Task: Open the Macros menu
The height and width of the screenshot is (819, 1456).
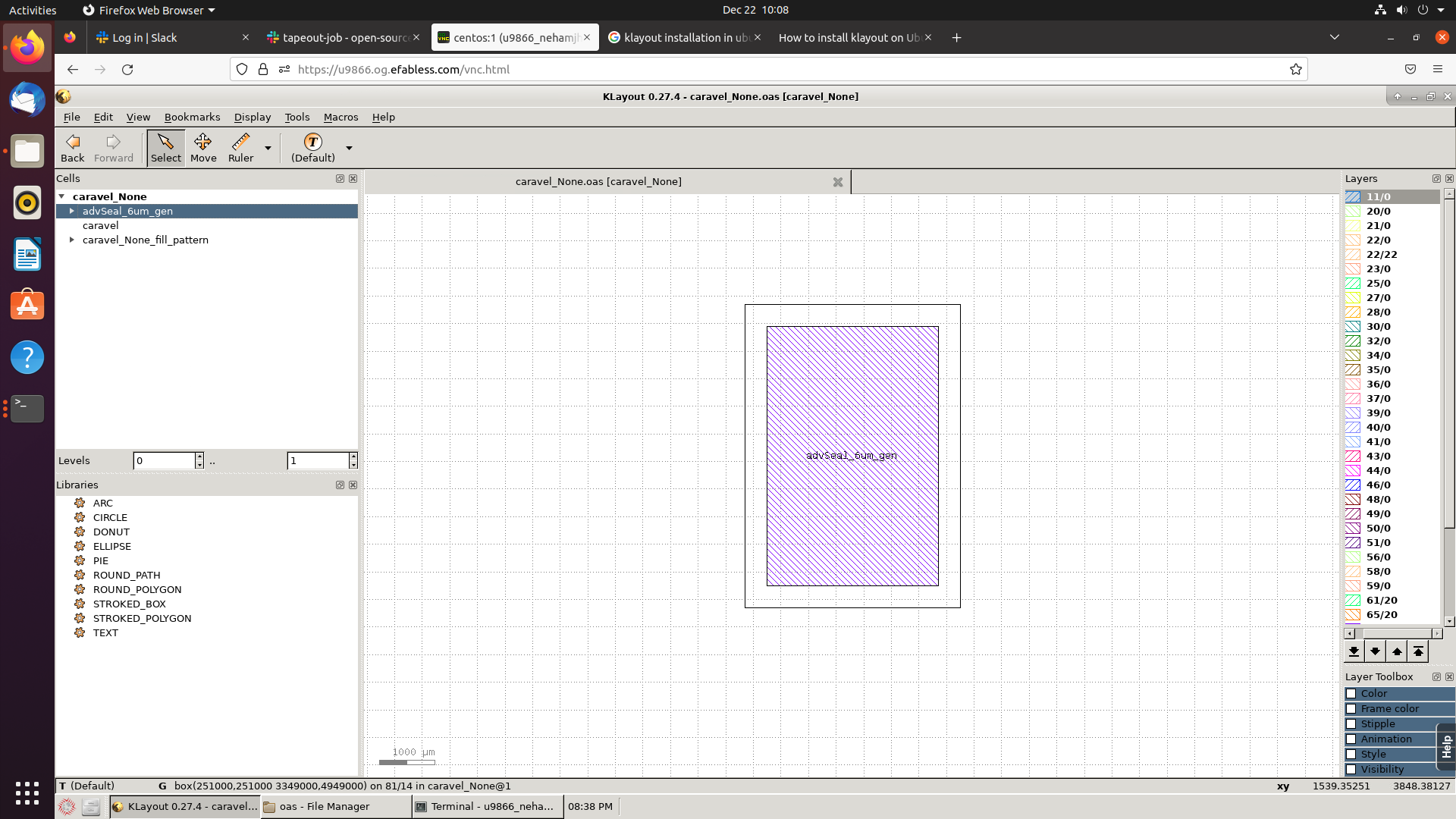Action: pyautogui.click(x=340, y=117)
